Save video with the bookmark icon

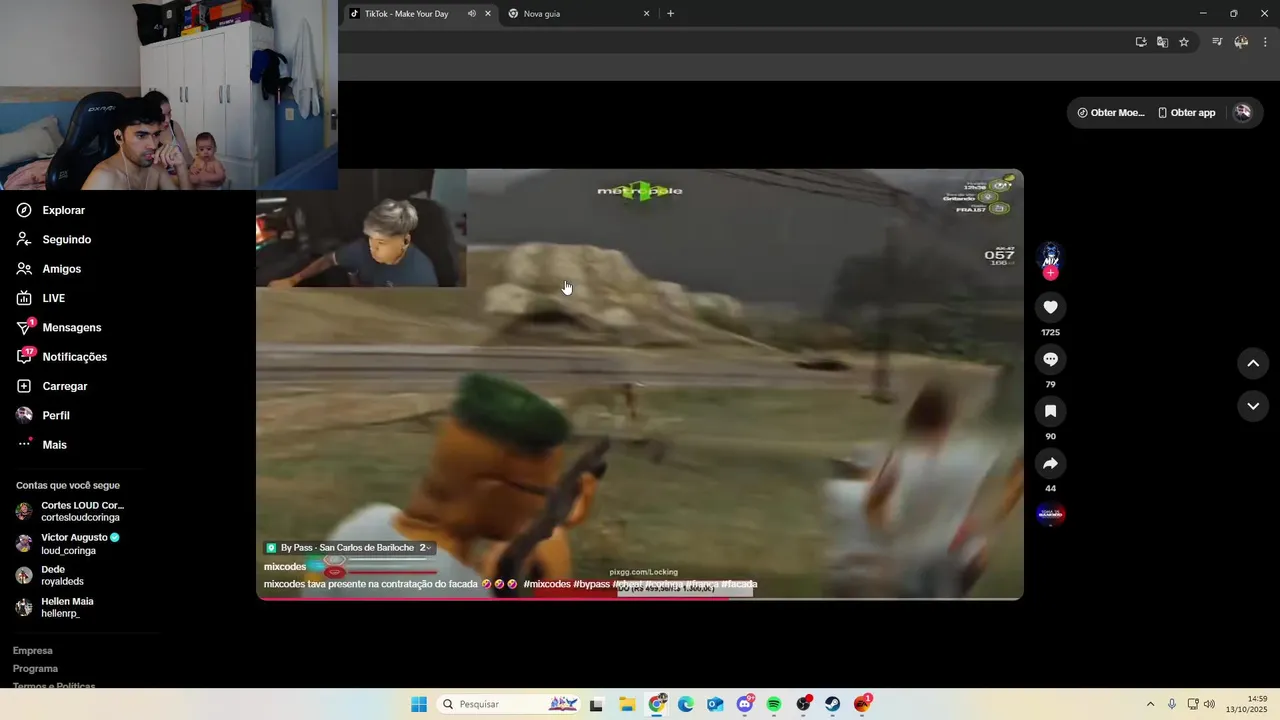click(1050, 411)
